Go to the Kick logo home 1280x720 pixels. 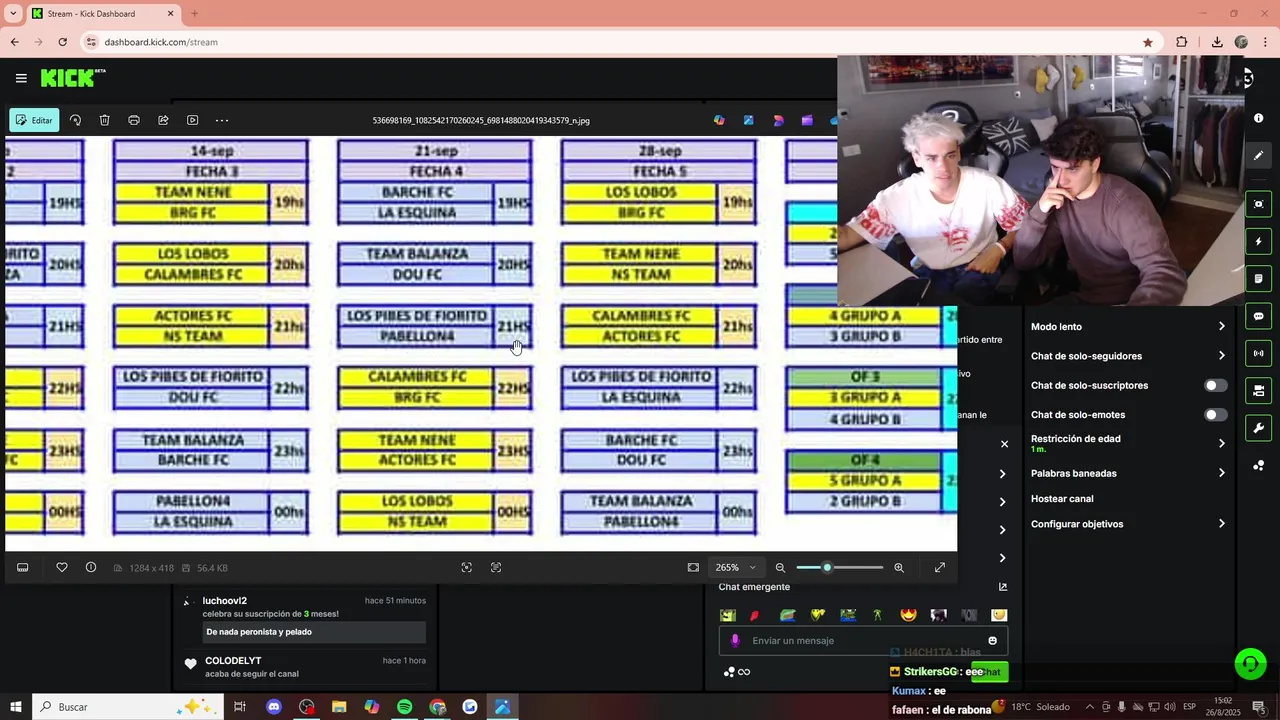(x=72, y=78)
